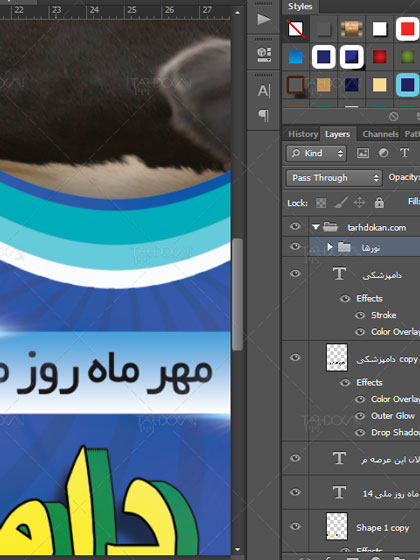Click the clear style no-entry icon
Viewport: 420px width, 560px height.
pyautogui.click(x=394, y=116)
